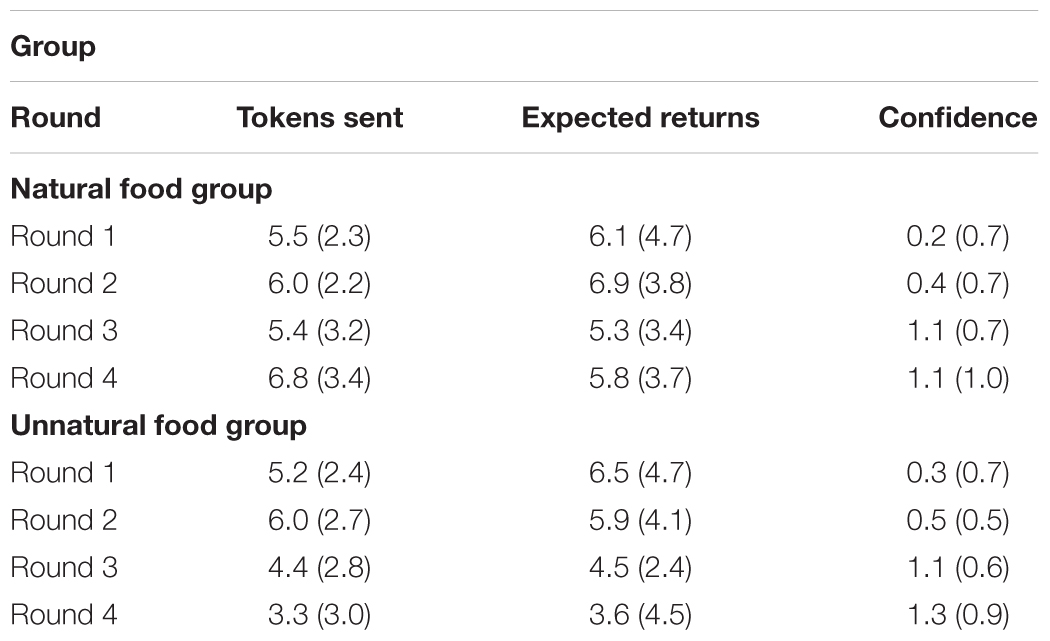Select confidence value 0.2 (0.7)

(x=958, y=236)
